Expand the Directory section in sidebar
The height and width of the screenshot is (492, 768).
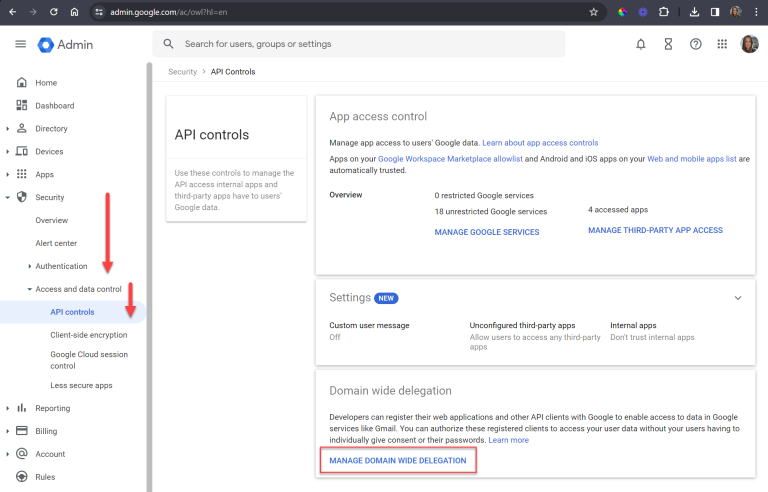click(x=8, y=129)
